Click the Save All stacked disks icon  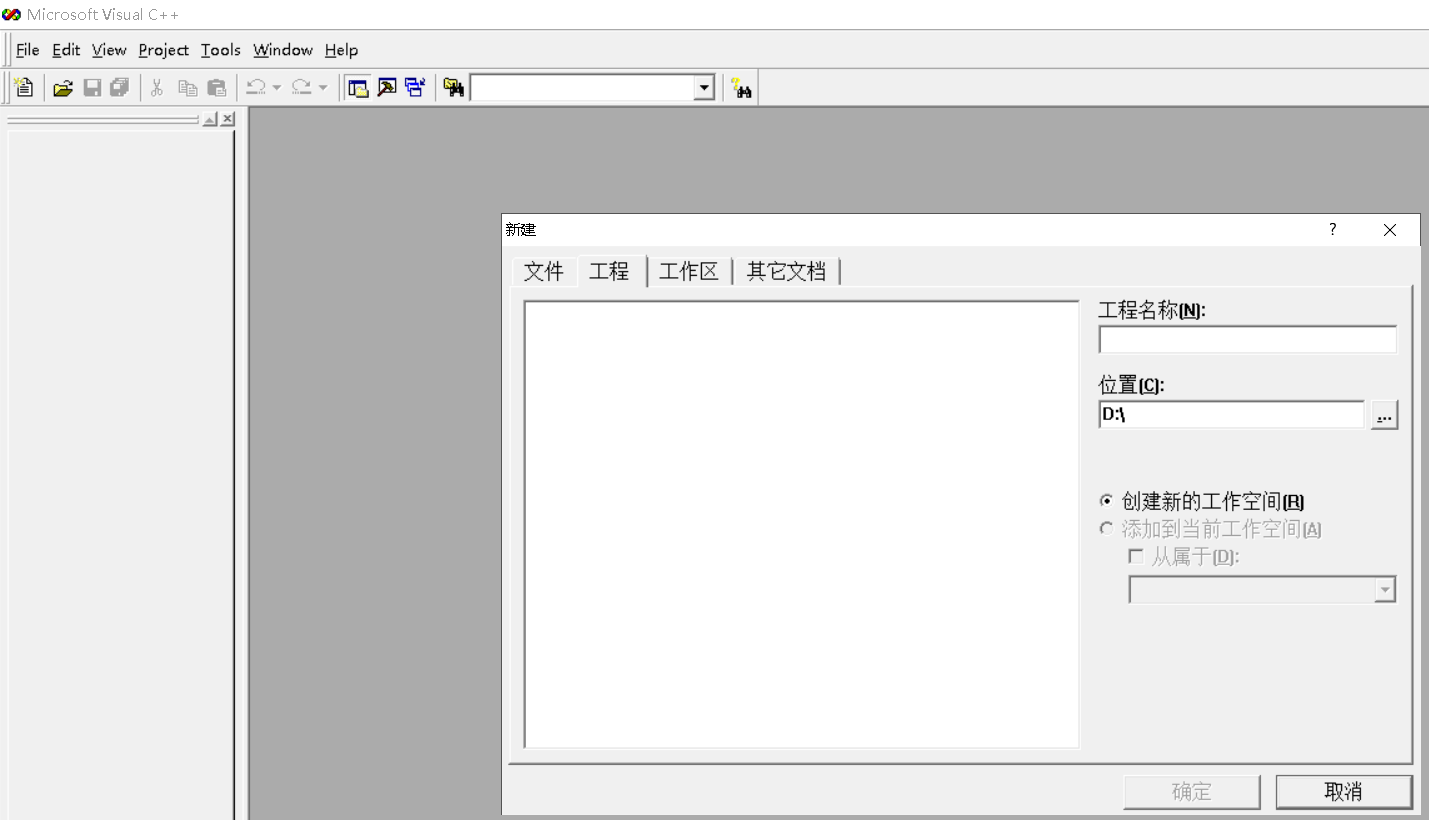click(120, 88)
